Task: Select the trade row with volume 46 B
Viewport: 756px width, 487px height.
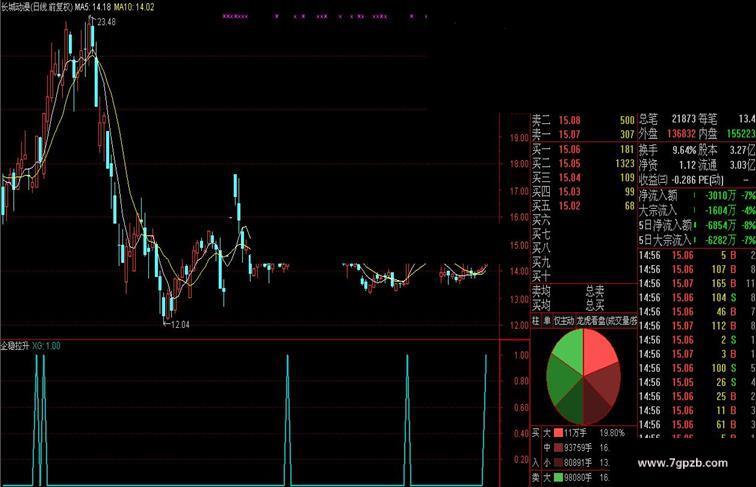Action: [697, 311]
